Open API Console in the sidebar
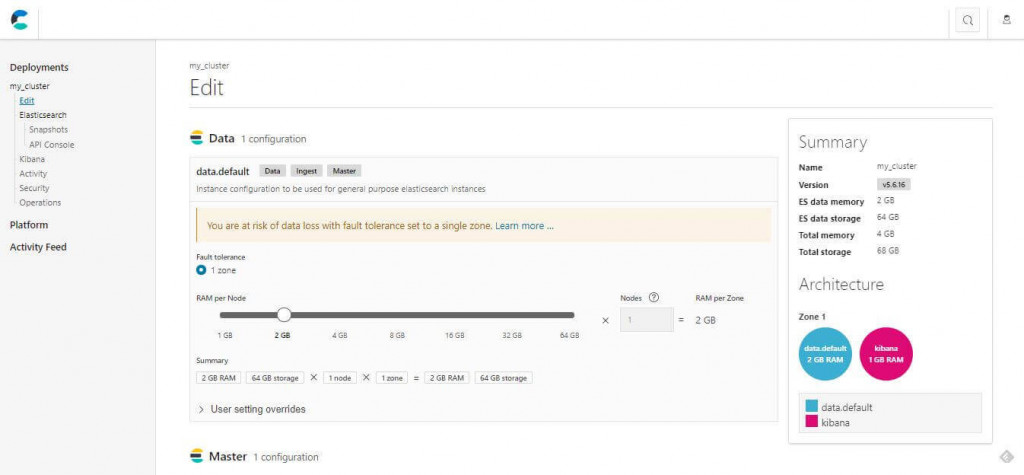Screen dimensions: 1024x475 coord(52,144)
